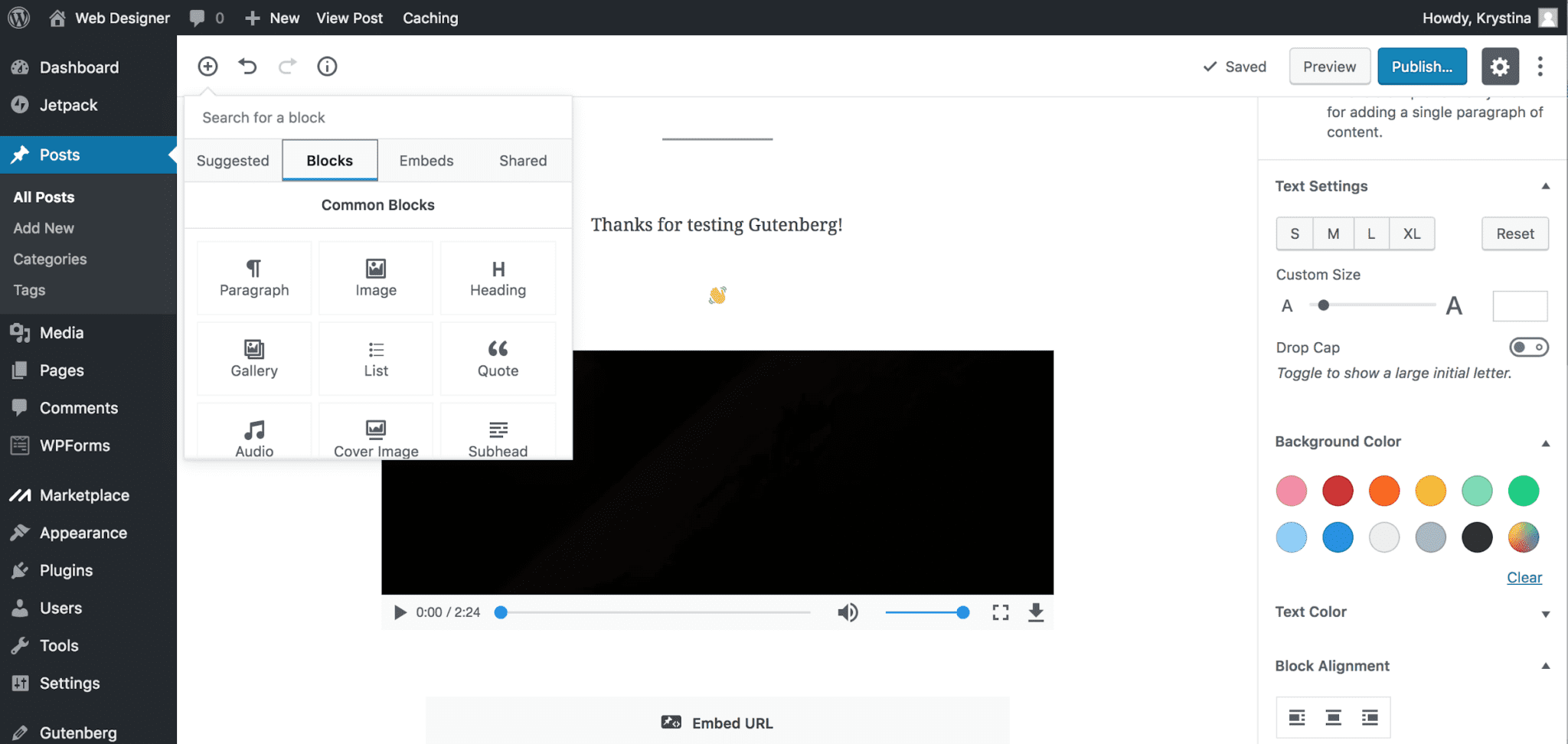Open settings via the gear icon
This screenshot has width=1568, height=744.
point(1499,67)
